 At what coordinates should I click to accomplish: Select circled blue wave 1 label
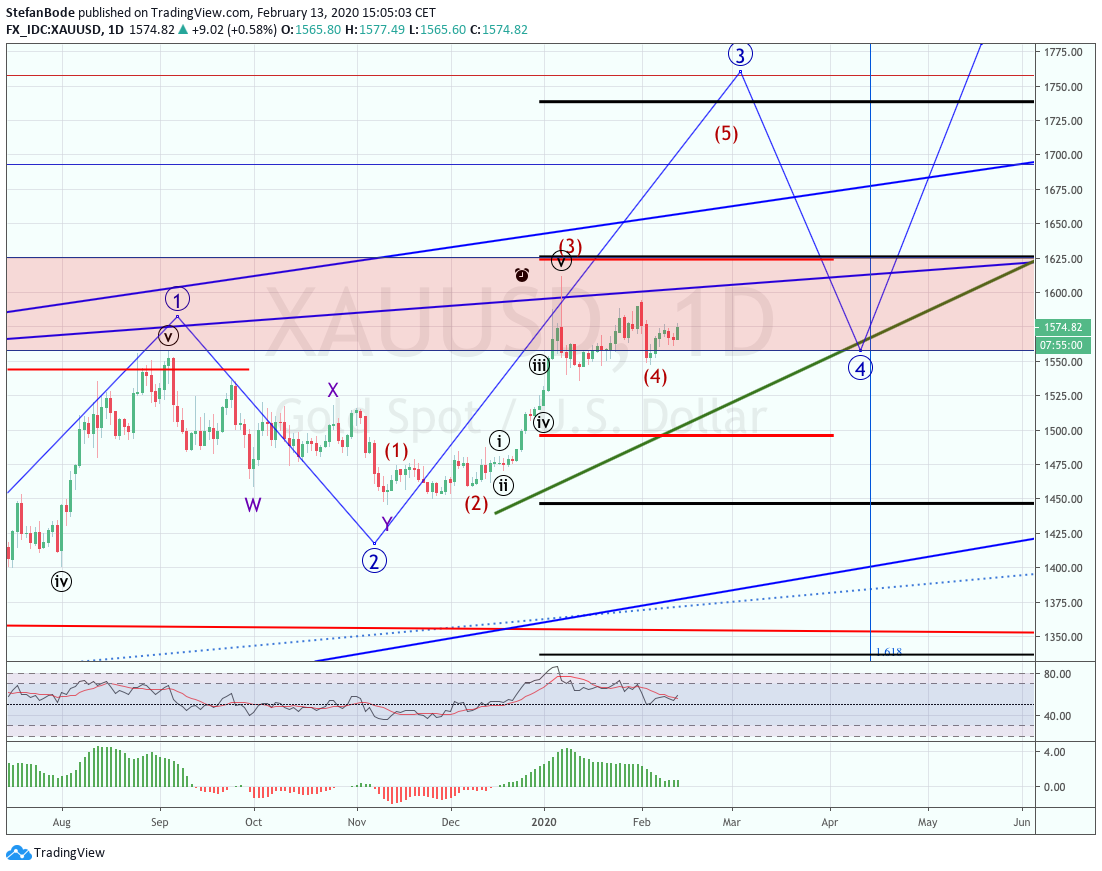(x=177, y=300)
